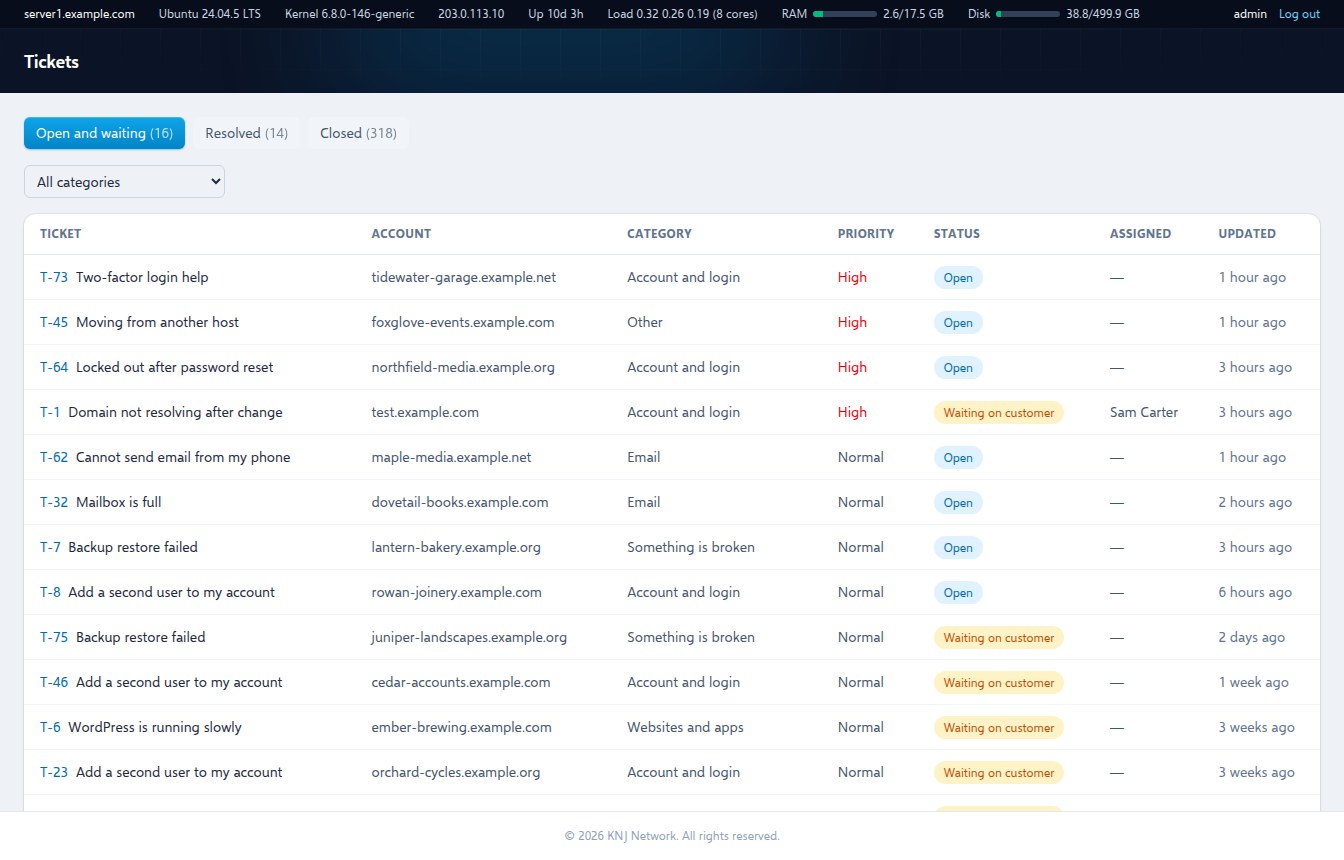
Task: Open ticket T-62 Cannot send email
Action: [x=165, y=457]
